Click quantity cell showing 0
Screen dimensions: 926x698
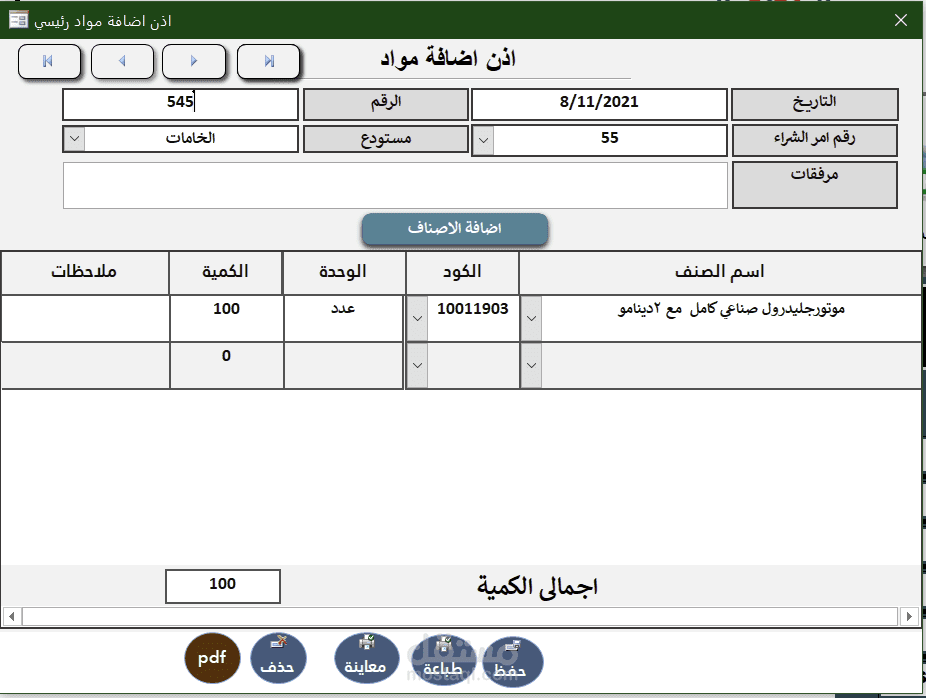pyautogui.click(x=227, y=366)
